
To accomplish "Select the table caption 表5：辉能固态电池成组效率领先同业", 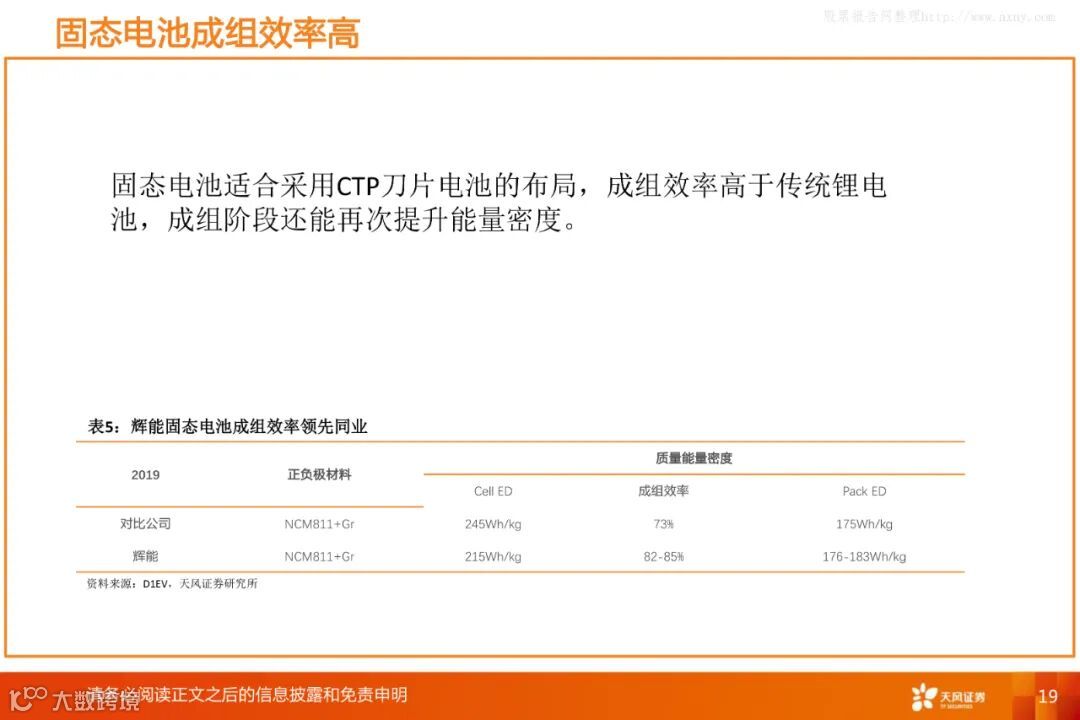I will pyautogui.click(x=227, y=426).
